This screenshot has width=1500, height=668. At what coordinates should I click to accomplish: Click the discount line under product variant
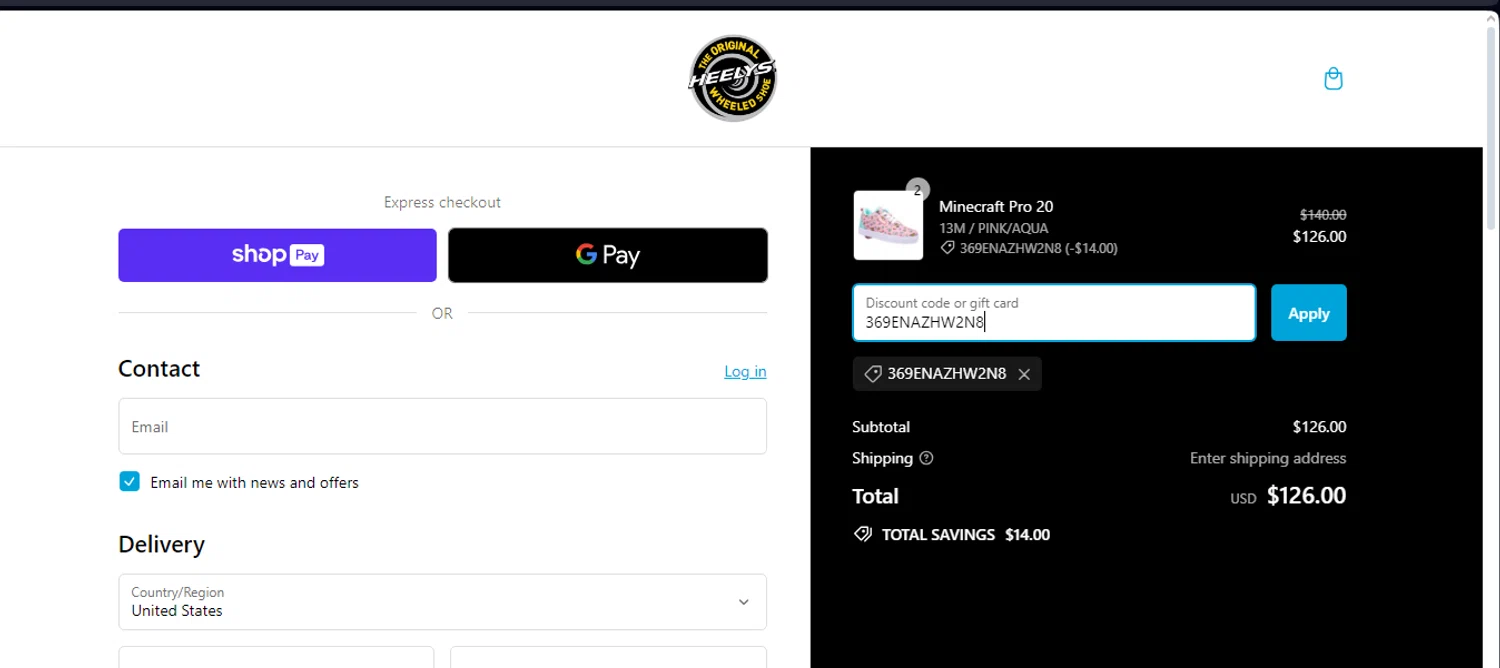click(1029, 248)
